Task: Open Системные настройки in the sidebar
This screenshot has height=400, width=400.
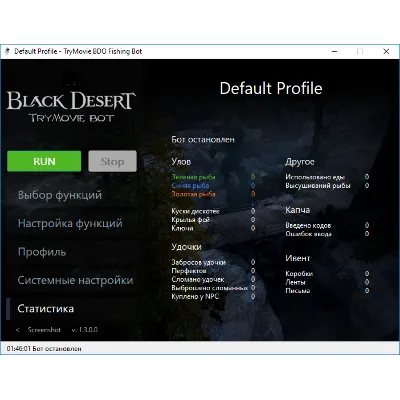Action: [75, 280]
